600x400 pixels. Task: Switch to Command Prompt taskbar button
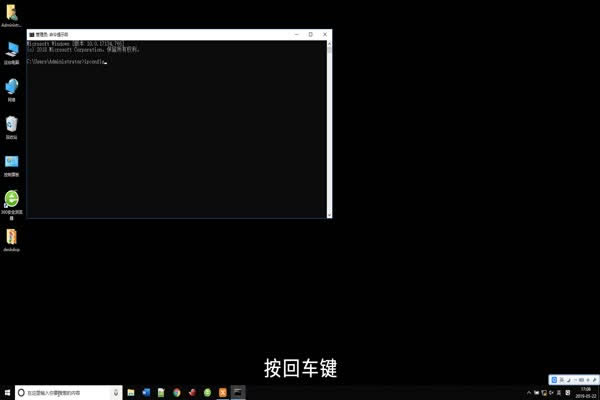pyautogui.click(x=238, y=393)
